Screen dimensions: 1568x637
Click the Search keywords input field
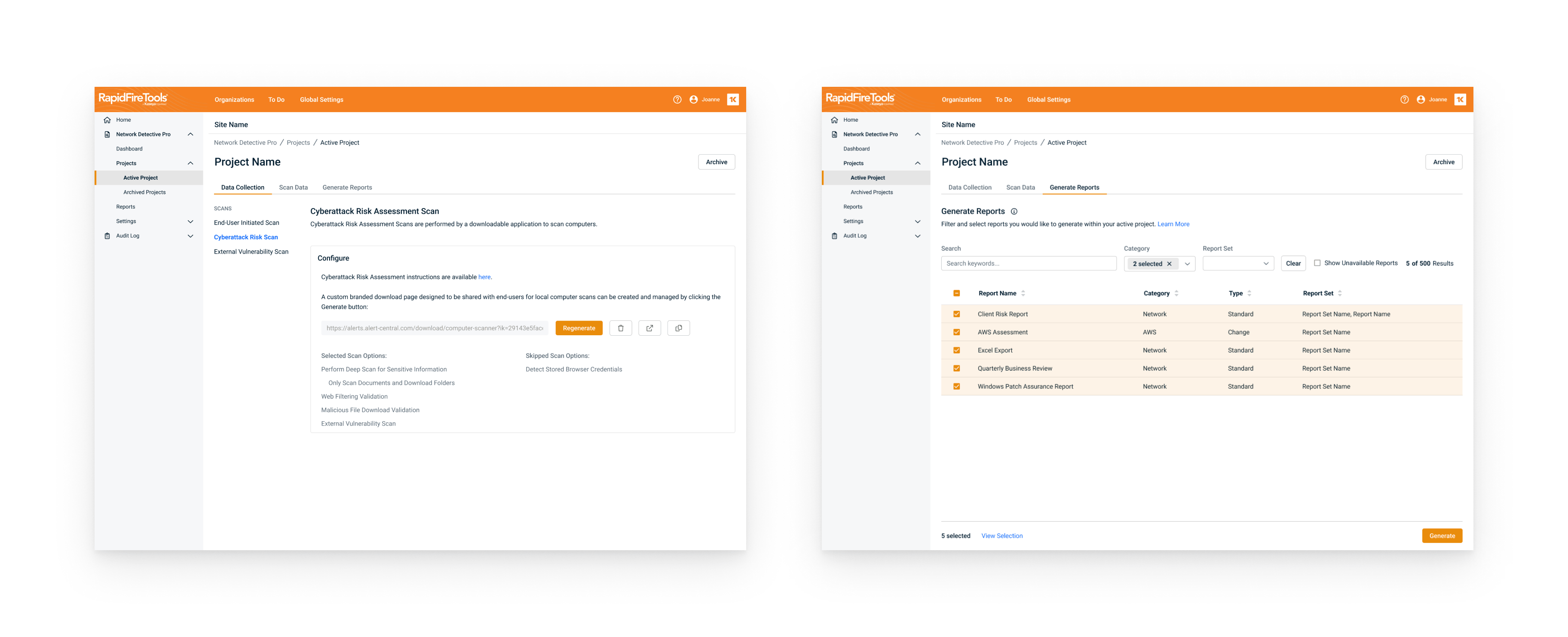pyautogui.click(x=1028, y=263)
